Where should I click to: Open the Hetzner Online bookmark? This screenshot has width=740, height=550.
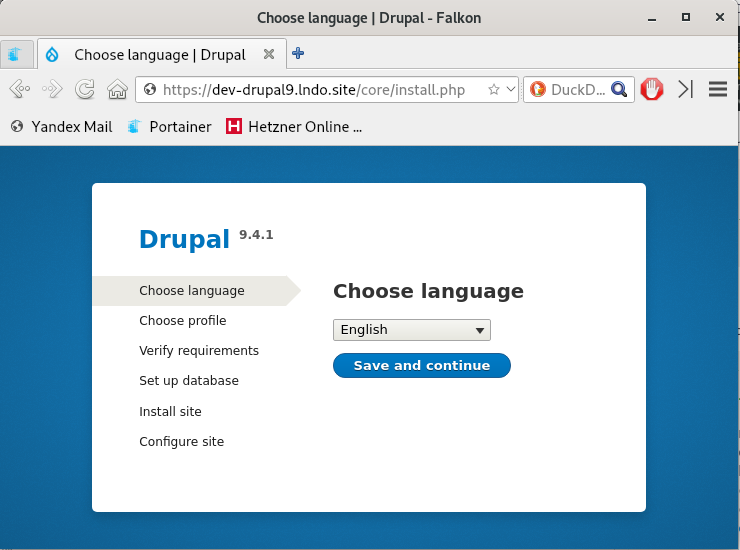tap(294, 127)
